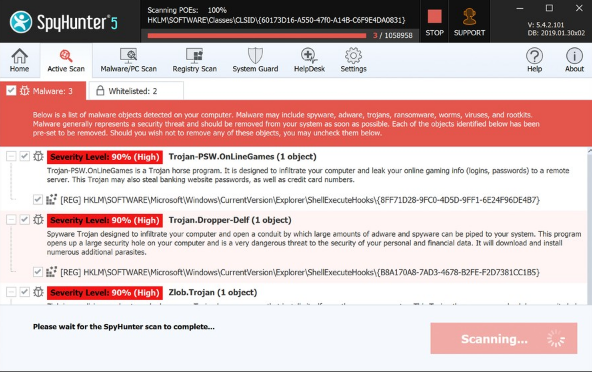Open the Support page
Viewport: 592px width, 372px height.
[x=469, y=22]
